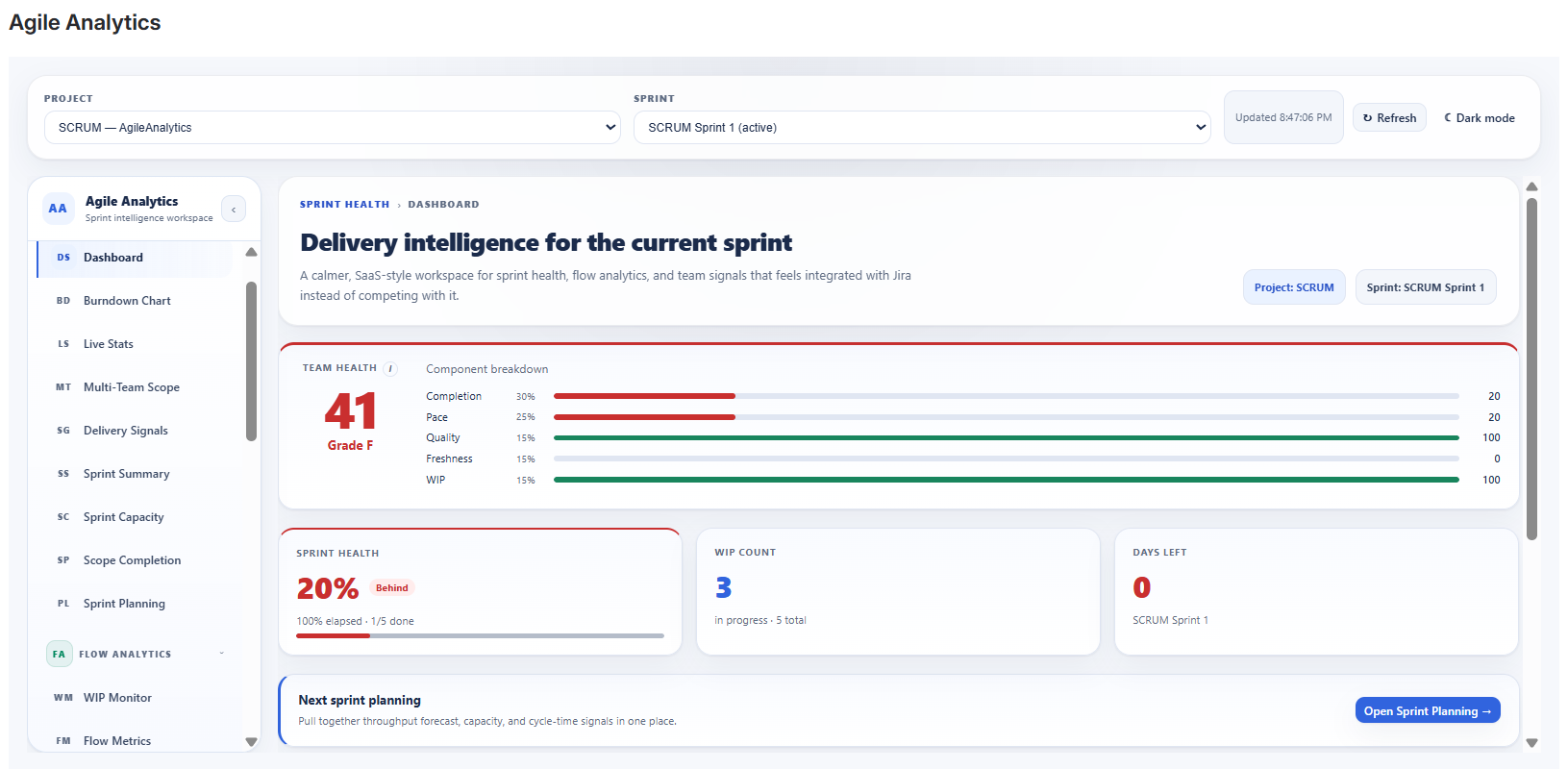1568x769 pixels.
Task: Click the Sprint Health elapsed progress bar
Action: (x=480, y=635)
